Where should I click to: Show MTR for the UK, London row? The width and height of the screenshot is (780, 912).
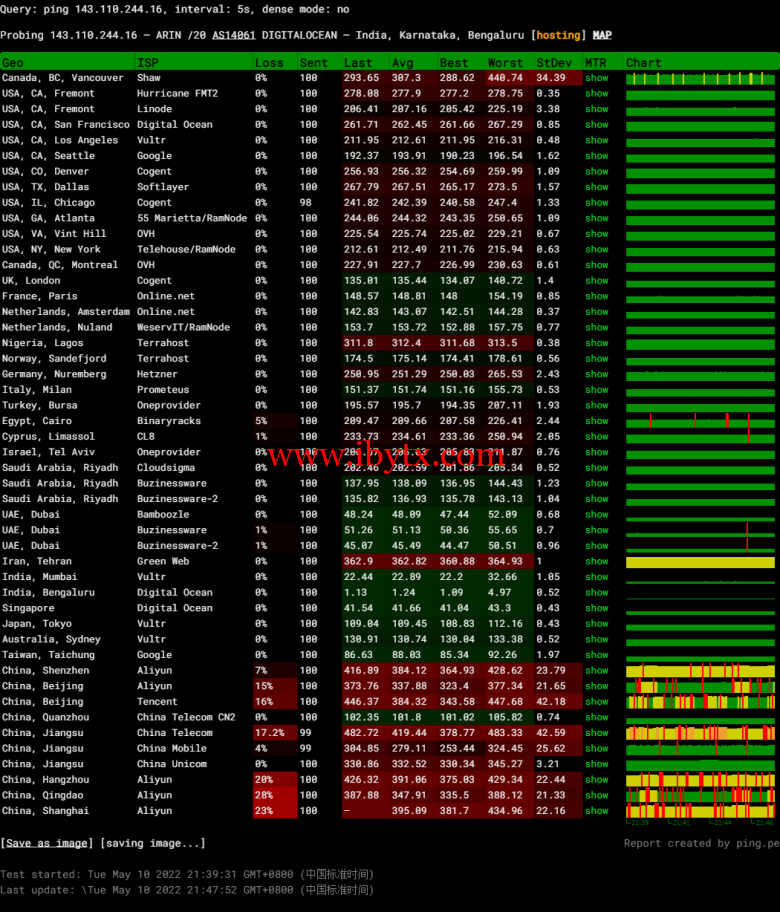[596, 281]
